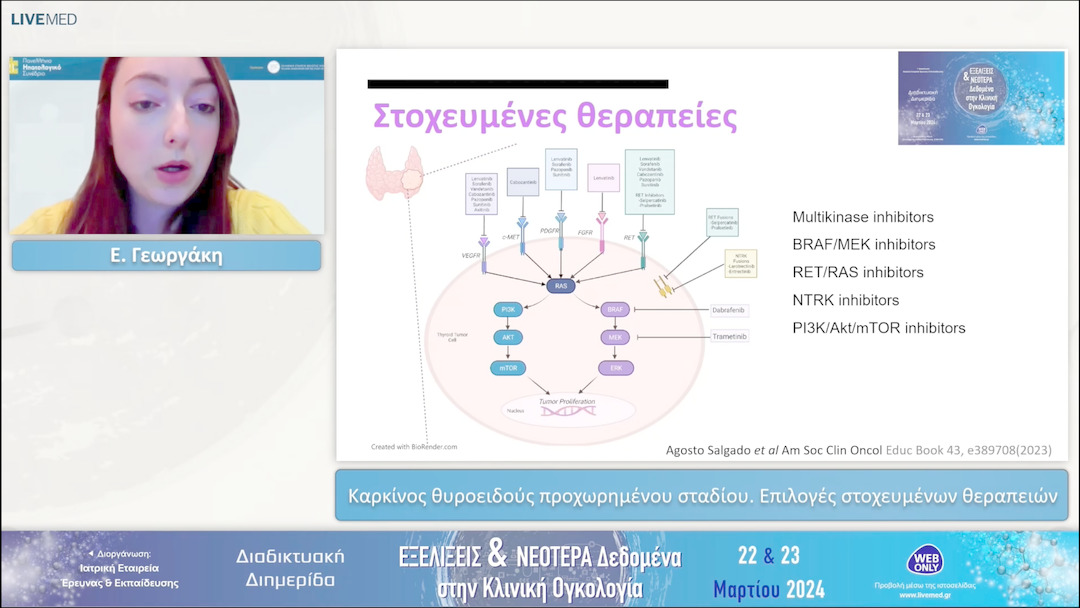Click the VEGFR receptor label
This screenshot has width=1080, height=608.
470,255
